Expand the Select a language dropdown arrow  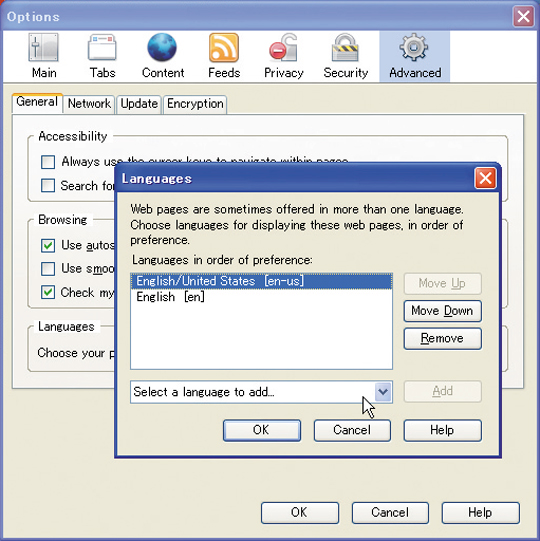pyautogui.click(x=383, y=392)
